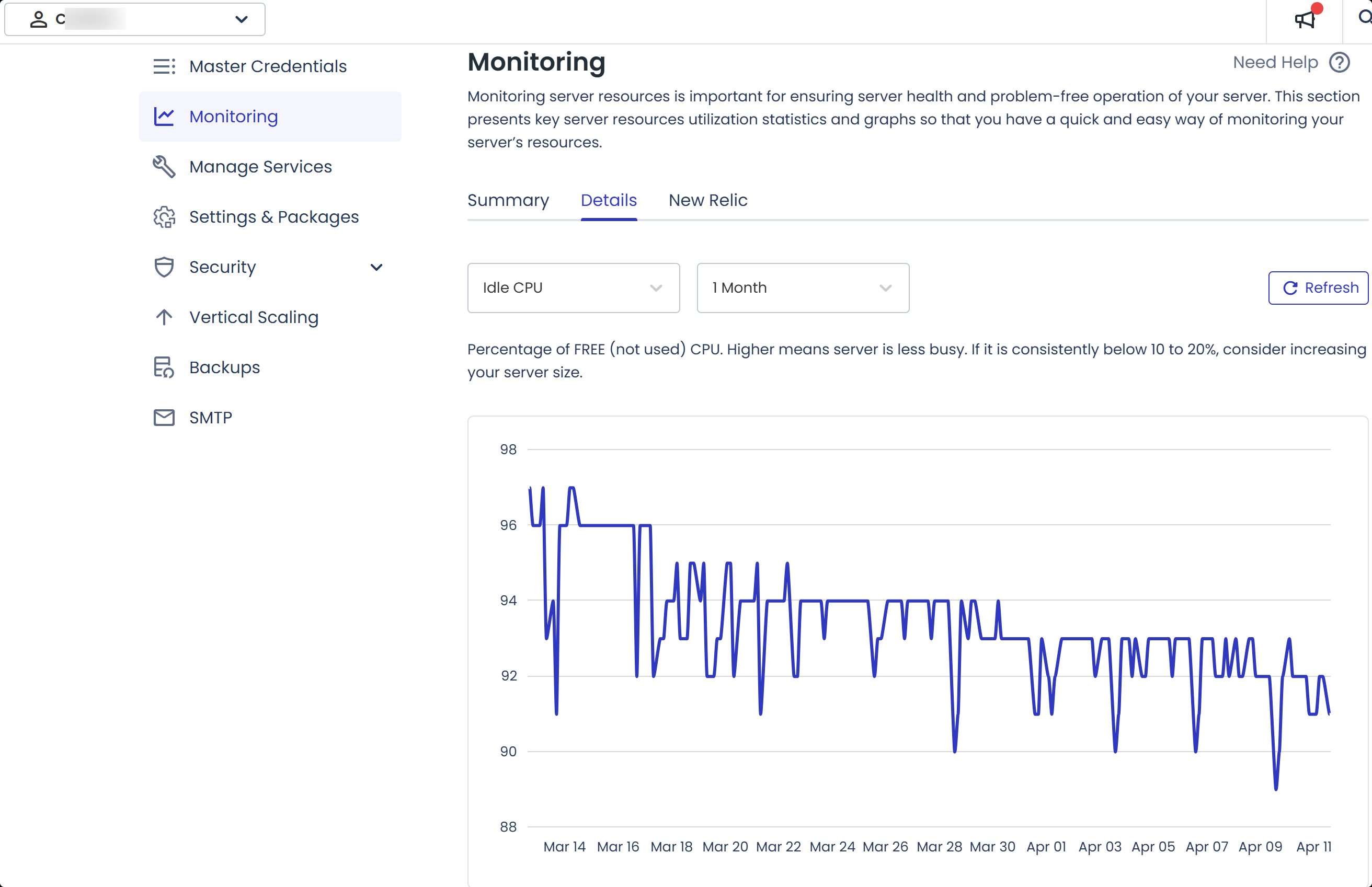This screenshot has height=887, width=1372.
Task: Click the SMTP envelope icon
Action: pyautogui.click(x=164, y=418)
